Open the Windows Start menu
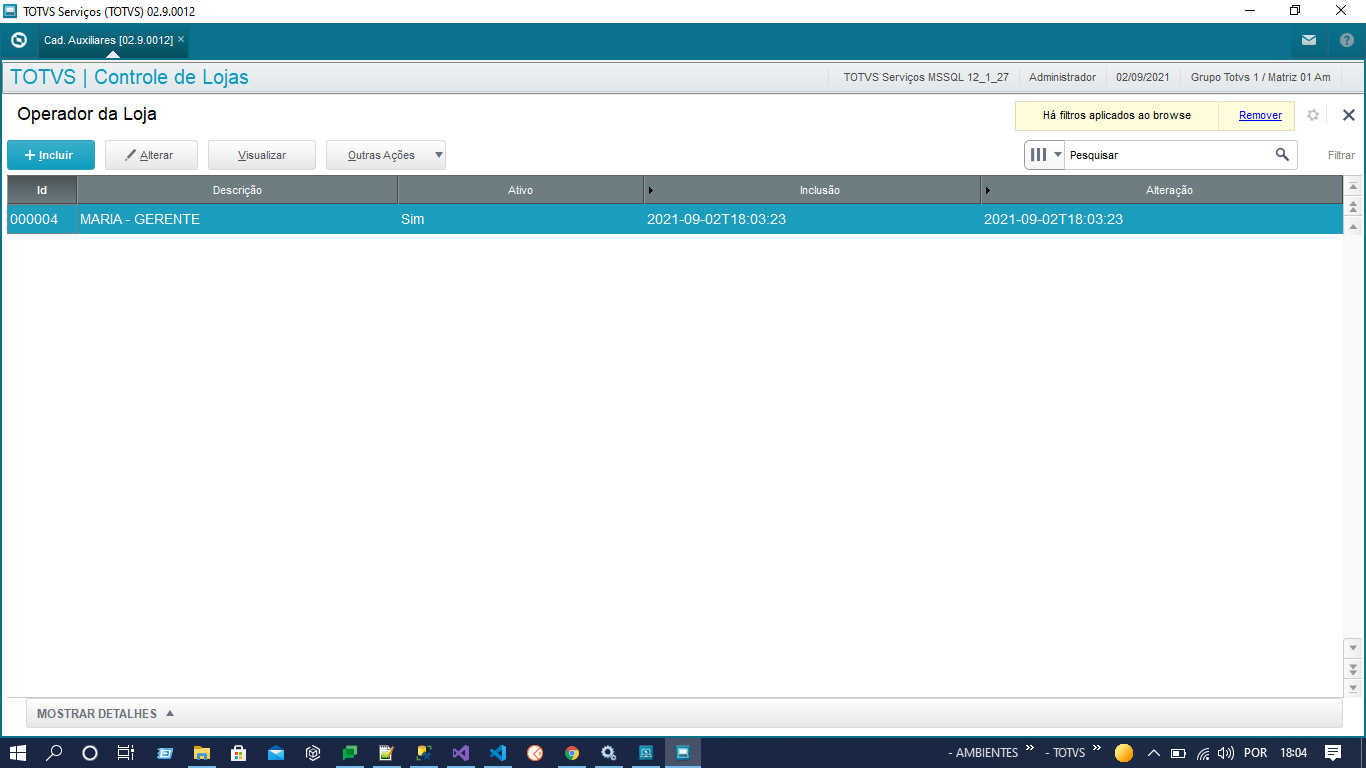 18,753
